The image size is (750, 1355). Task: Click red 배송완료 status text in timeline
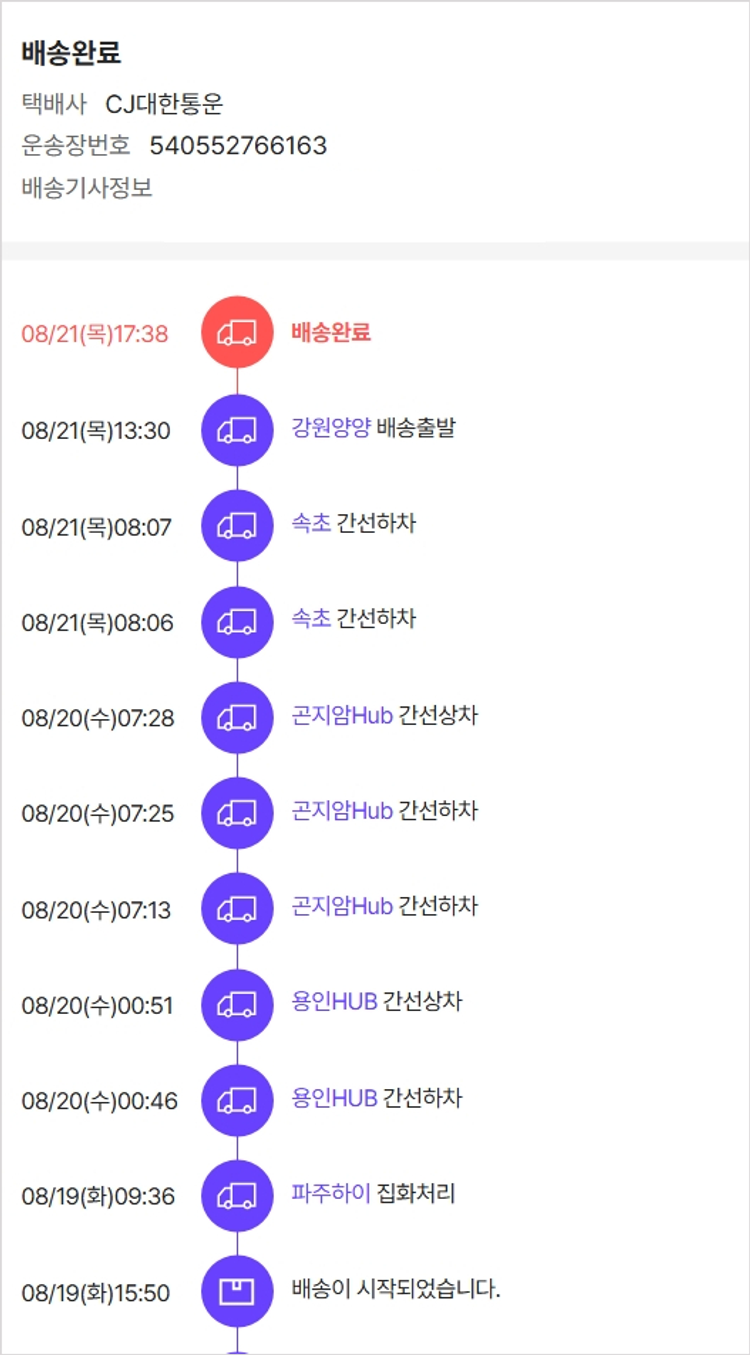[331, 333]
